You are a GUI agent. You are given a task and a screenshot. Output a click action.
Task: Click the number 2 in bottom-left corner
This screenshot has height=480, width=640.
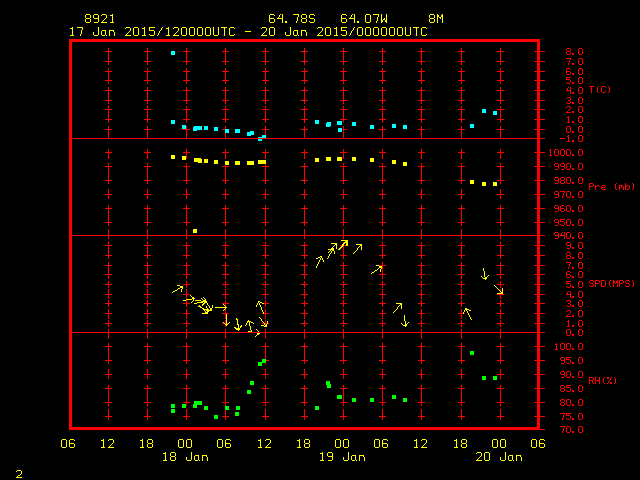[18, 472]
